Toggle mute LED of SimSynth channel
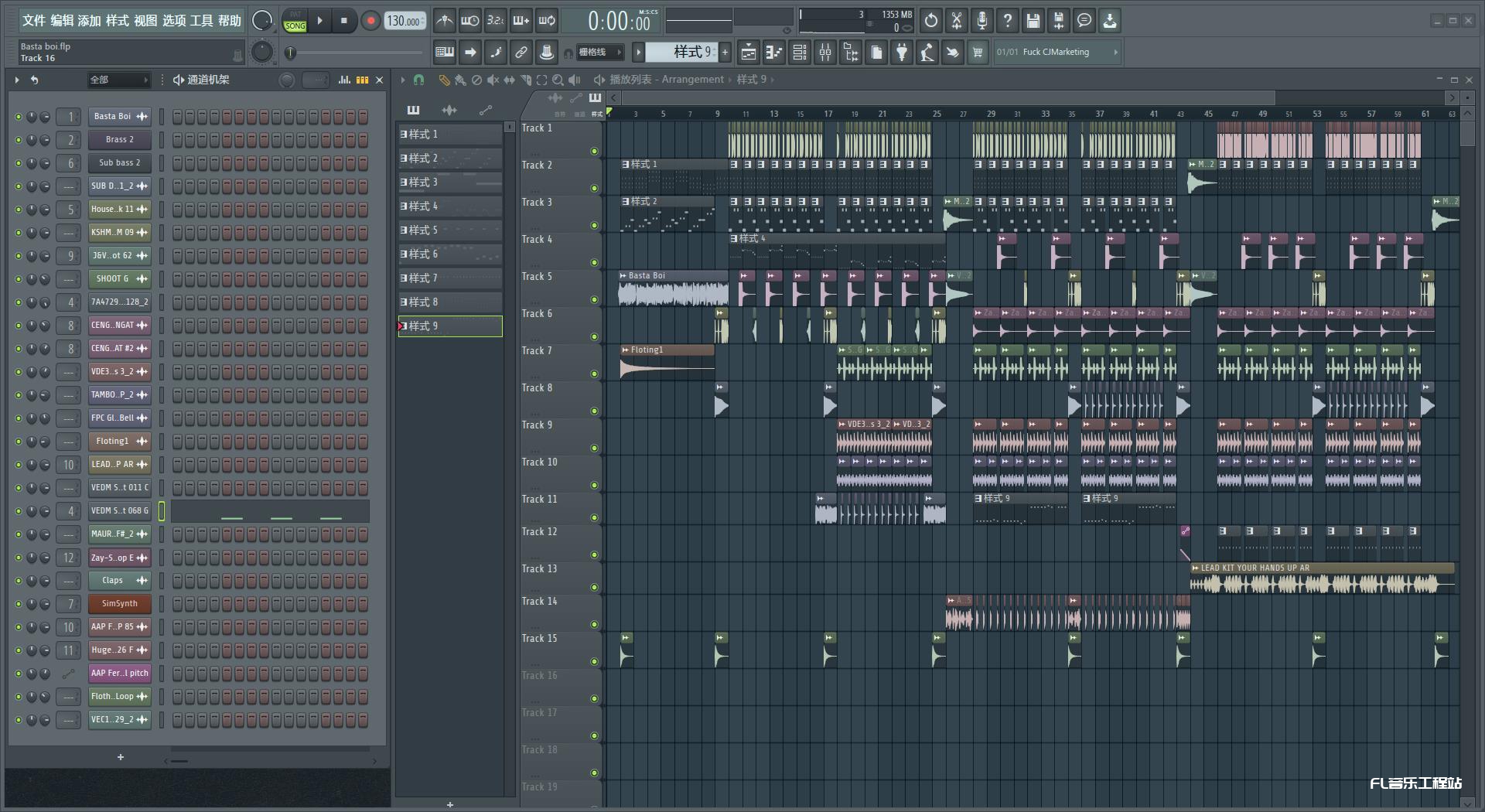Screen dimensions: 1485x812 coord(18,604)
